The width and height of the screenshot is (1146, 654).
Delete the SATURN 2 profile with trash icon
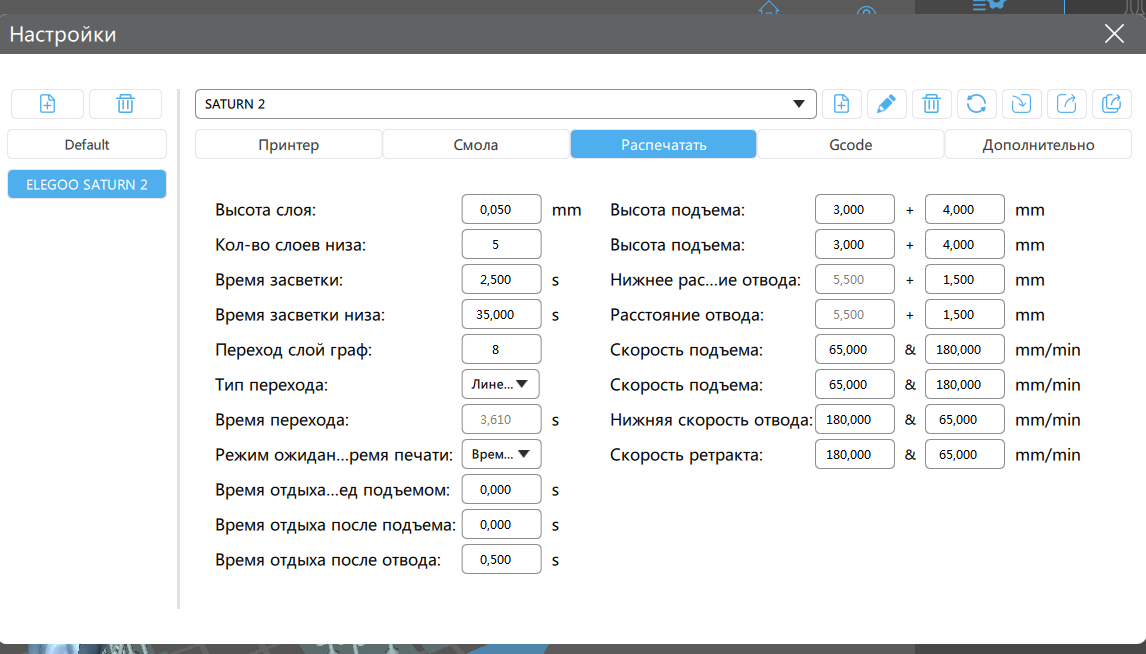pos(931,104)
